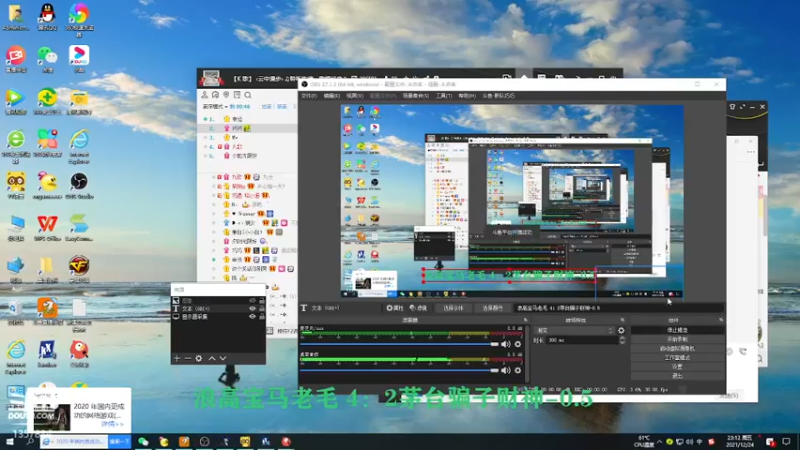Click the OBS icon in the taskbar

click(205, 441)
